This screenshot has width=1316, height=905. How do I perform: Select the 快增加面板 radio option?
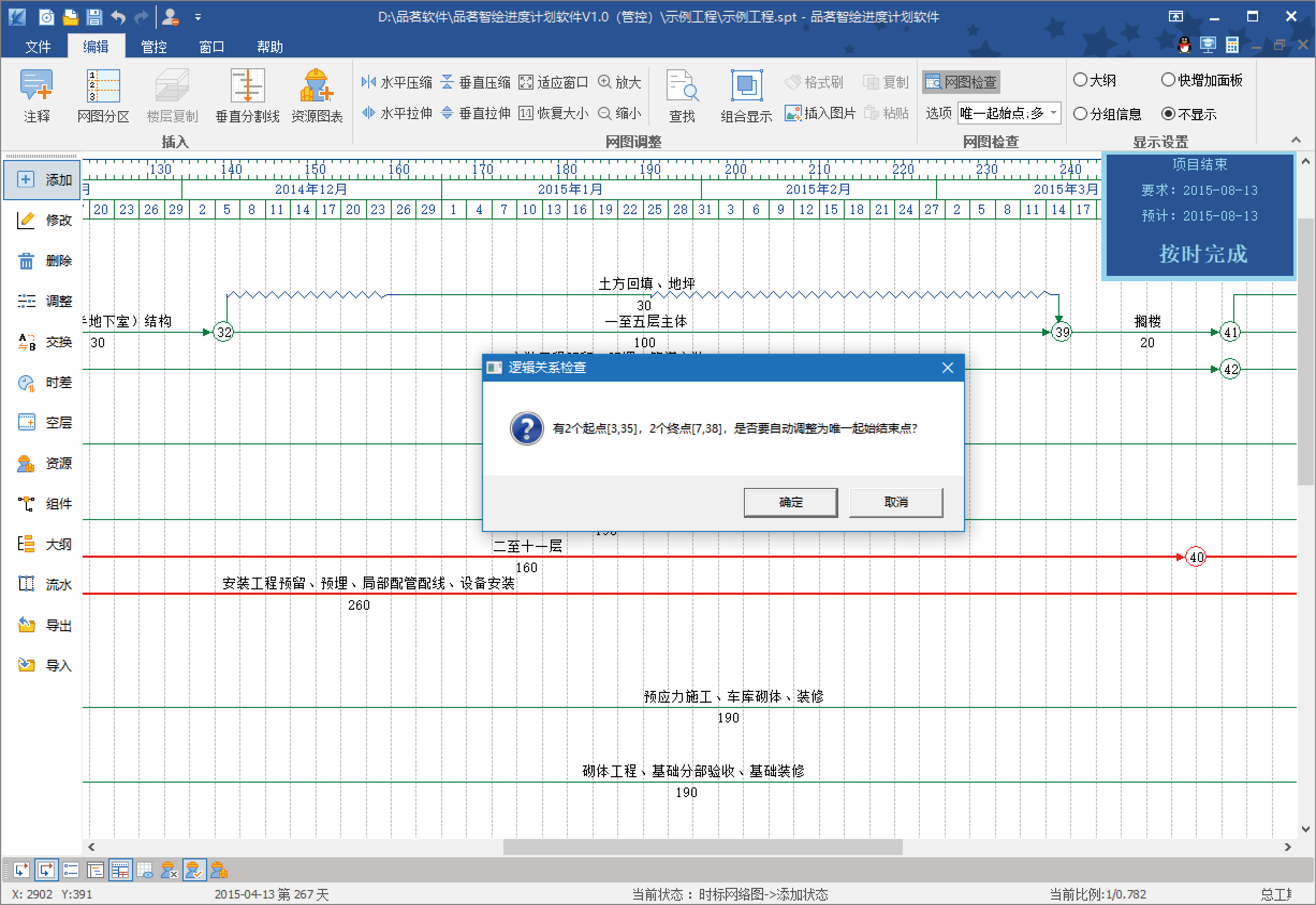pyautogui.click(x=1168, y=80)
